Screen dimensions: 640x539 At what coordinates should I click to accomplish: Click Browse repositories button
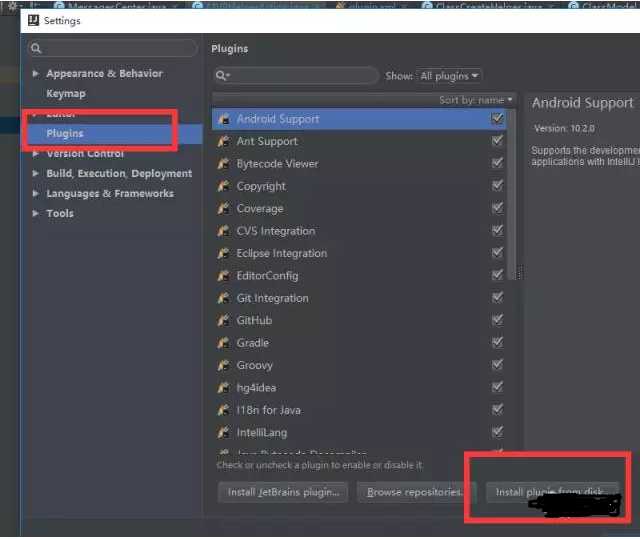[x=416, y=492]
